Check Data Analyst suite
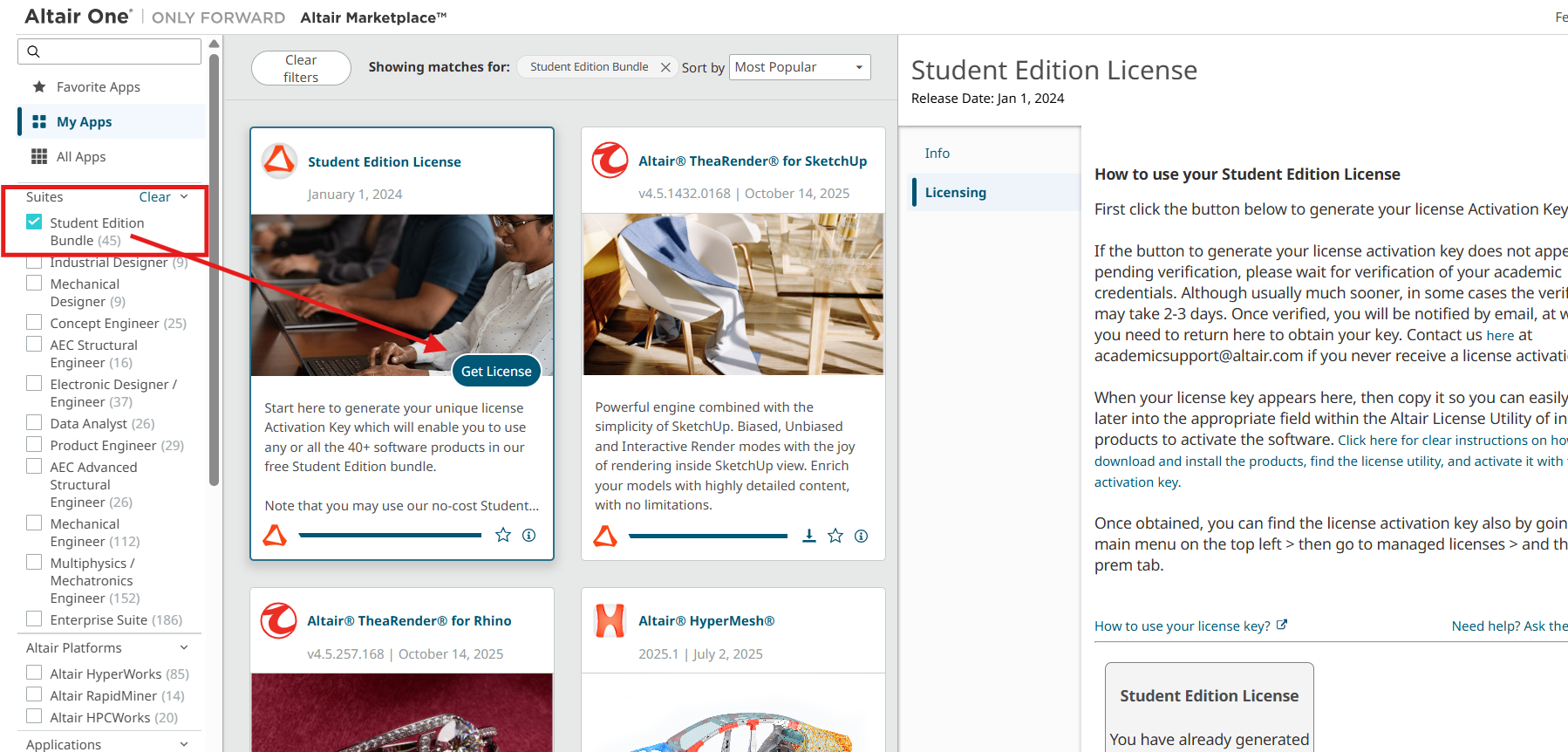Viewport: 1568px width, 752px height. (34, 422)
